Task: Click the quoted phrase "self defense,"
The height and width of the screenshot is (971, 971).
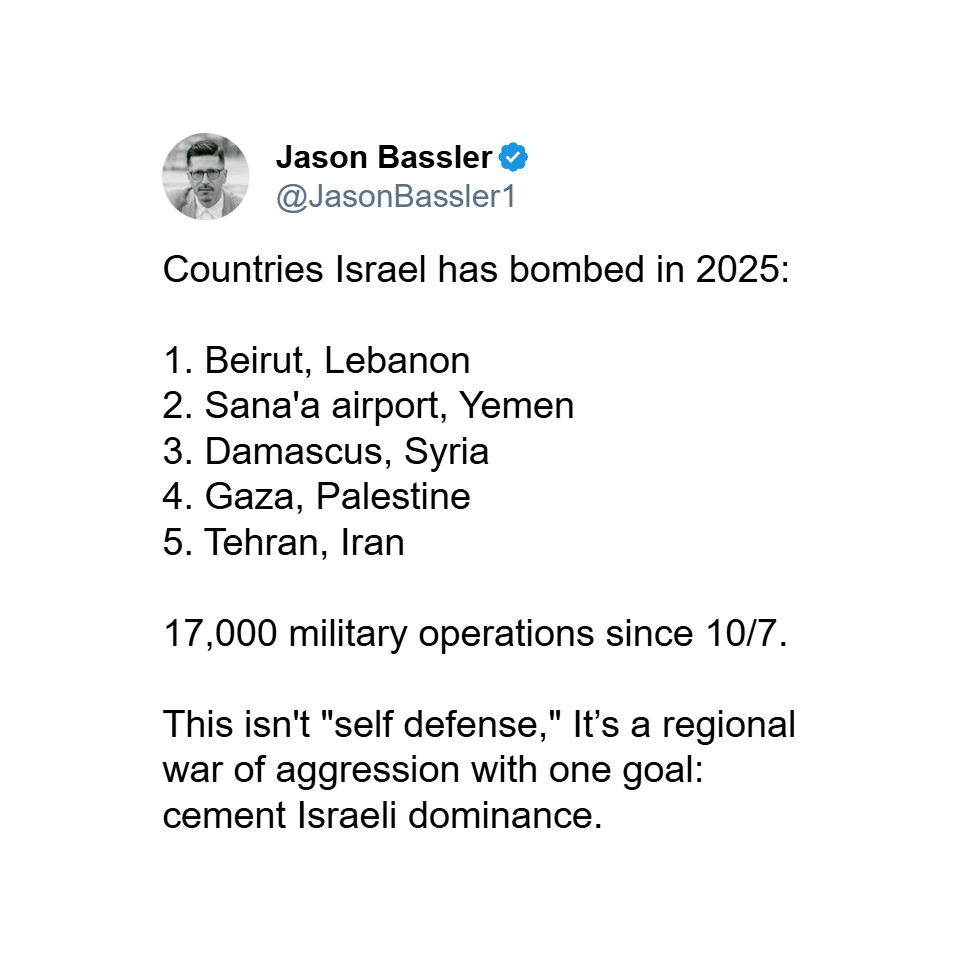Action: pyautogui.click(x=441, y=724)
